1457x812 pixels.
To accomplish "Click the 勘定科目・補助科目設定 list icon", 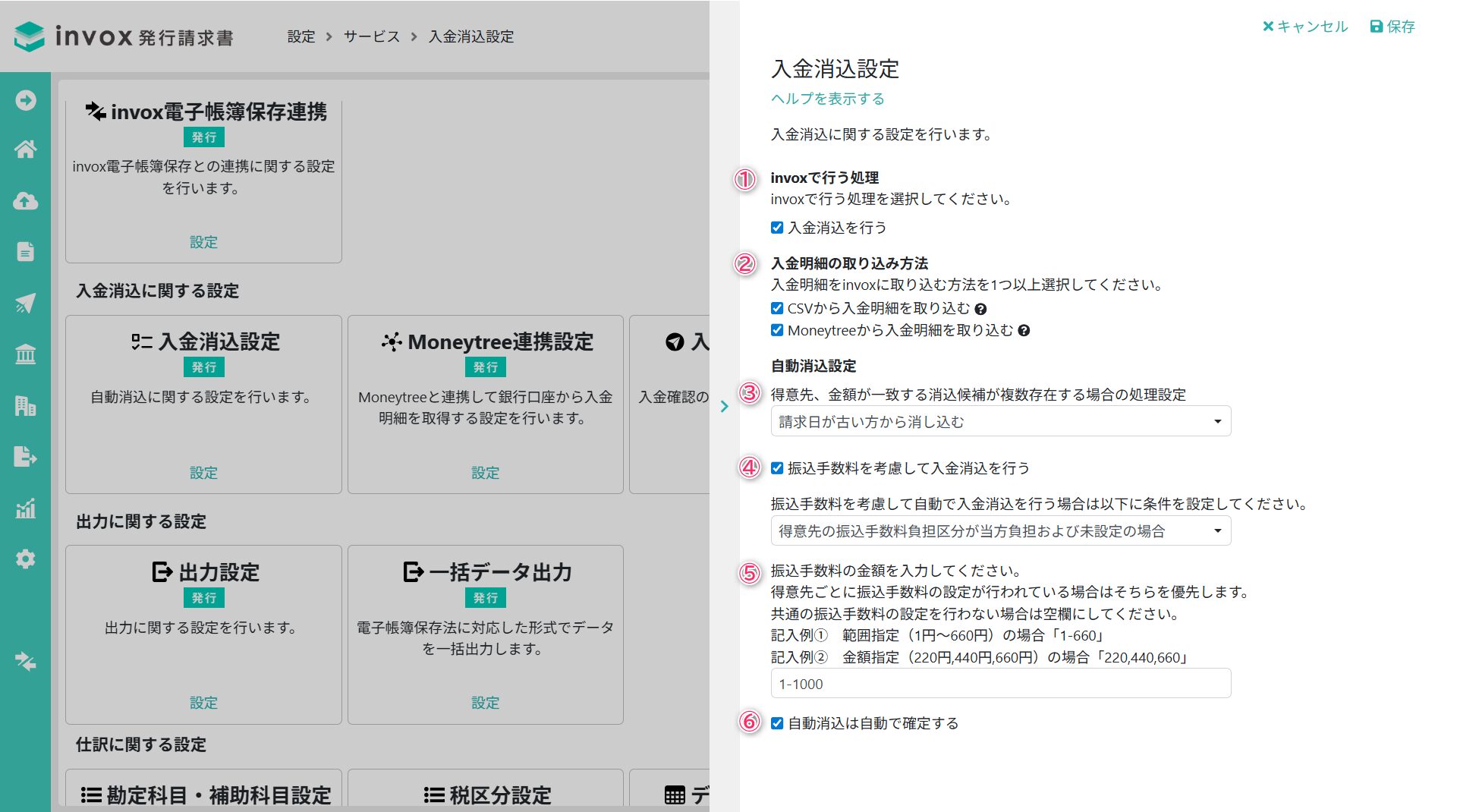I will pos(91,795).
